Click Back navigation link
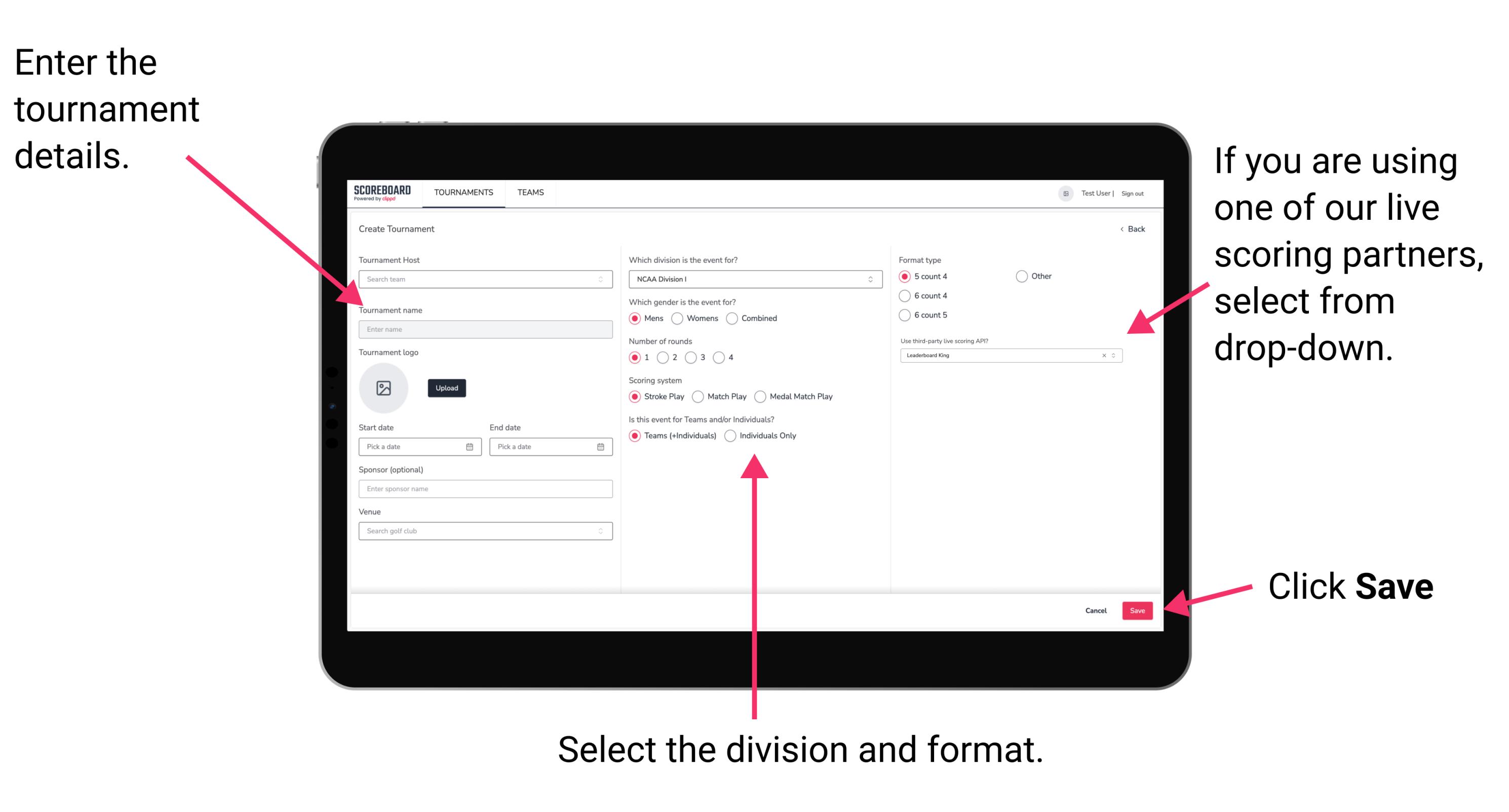This screenshot has height=812, width=1509. [1130, 229]
